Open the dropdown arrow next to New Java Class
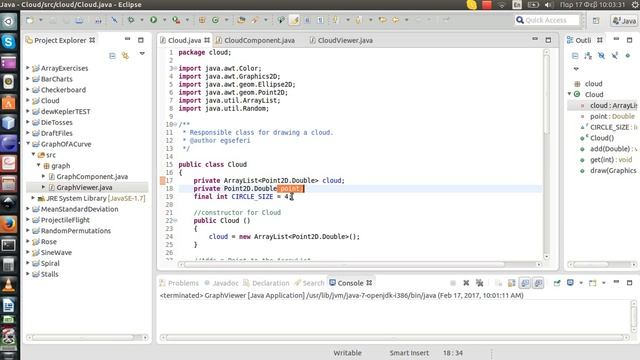 [226, 20]
